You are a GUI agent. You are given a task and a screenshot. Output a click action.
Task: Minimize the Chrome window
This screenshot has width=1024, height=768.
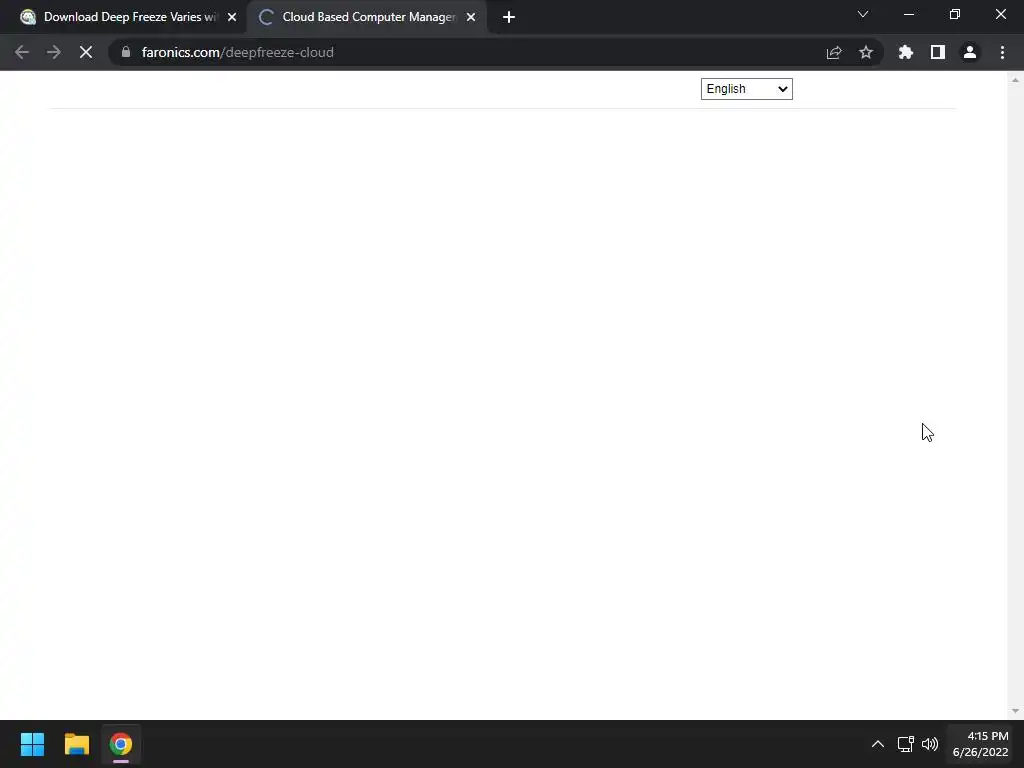908,14
